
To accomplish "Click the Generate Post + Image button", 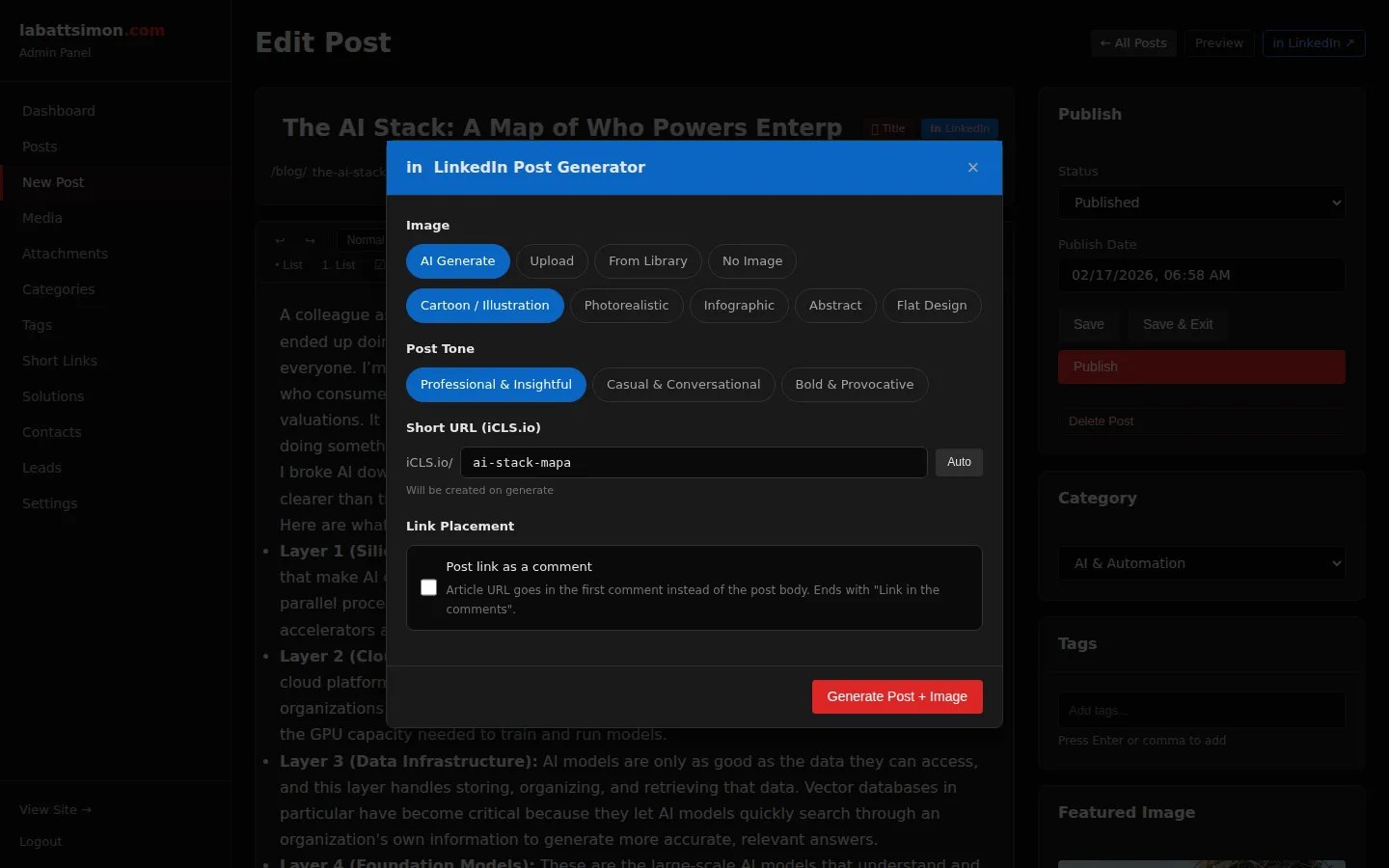I will (x=897, y=696).
